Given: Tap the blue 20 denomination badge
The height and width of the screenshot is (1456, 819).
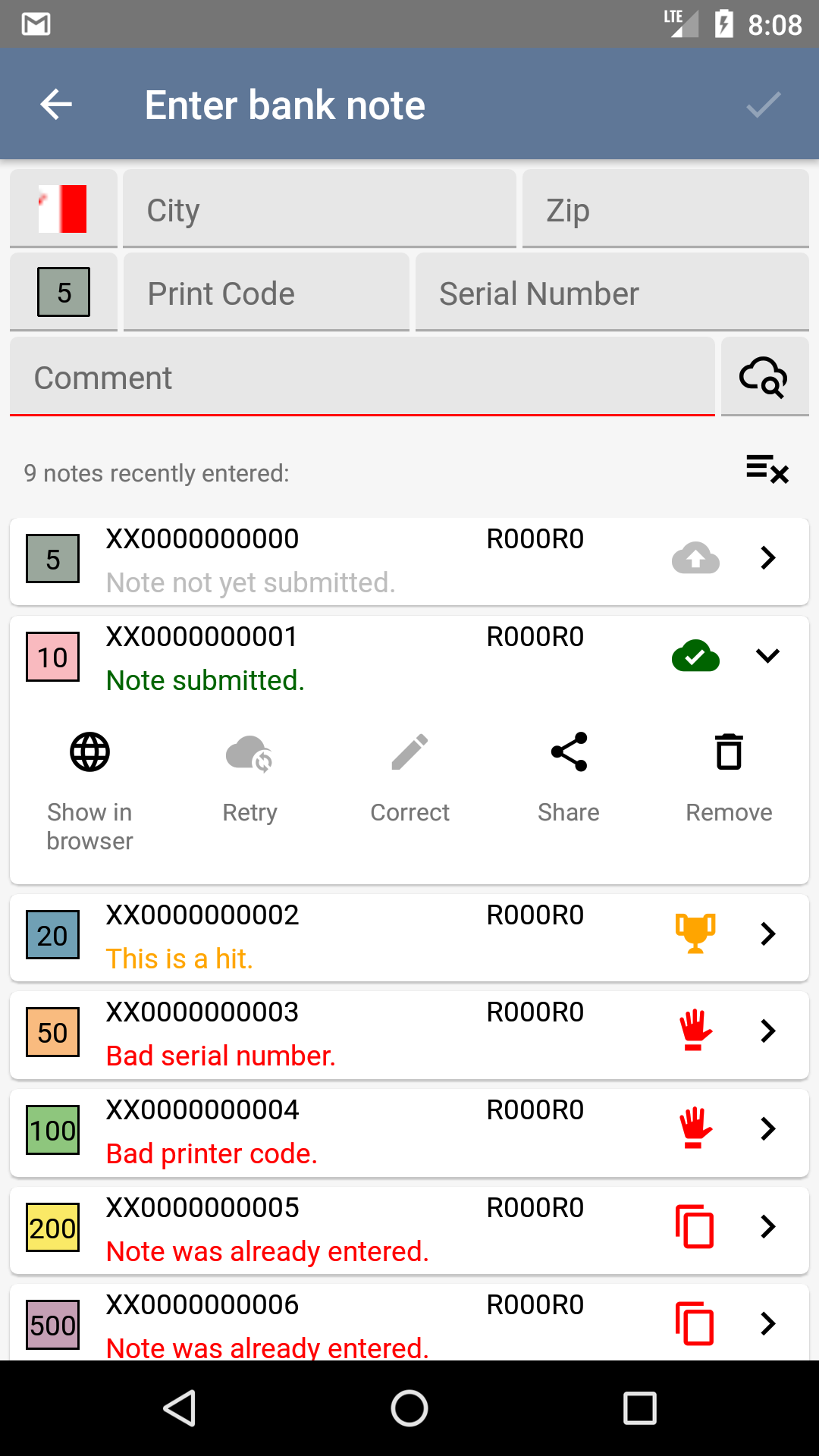Looking at the screenshot, I should click(52, 935).
